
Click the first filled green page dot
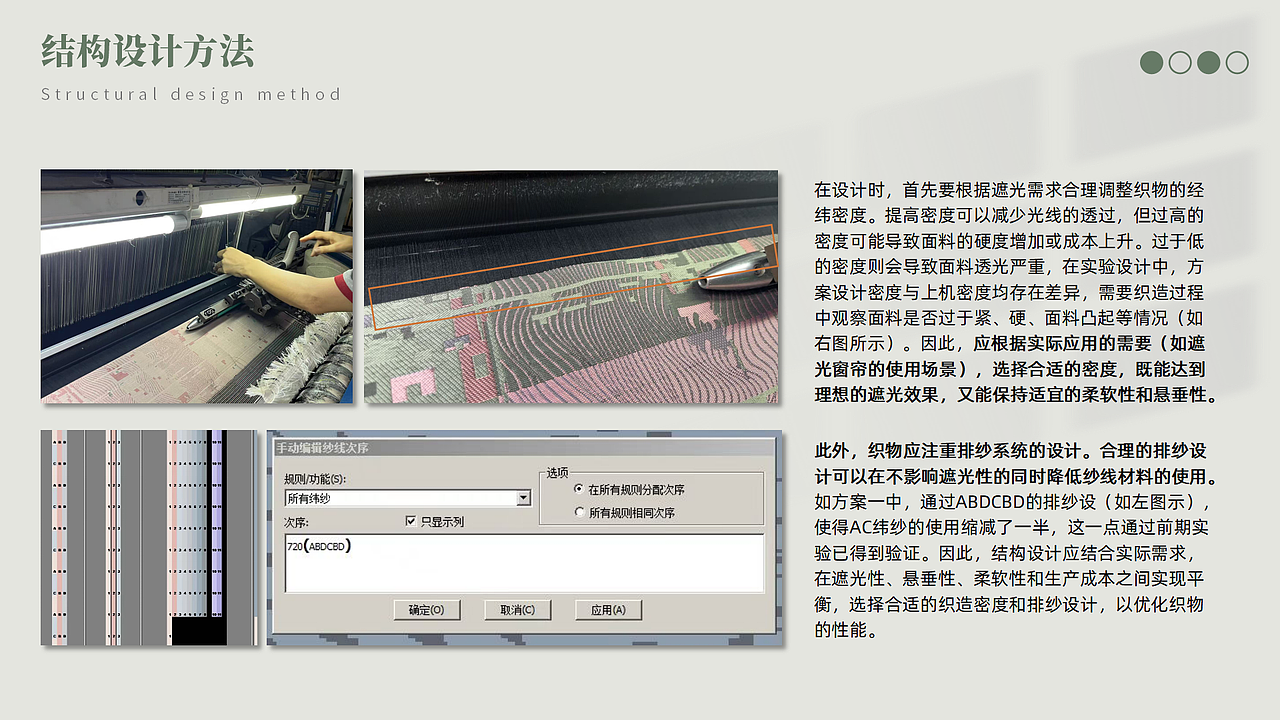click(1152, 62)
